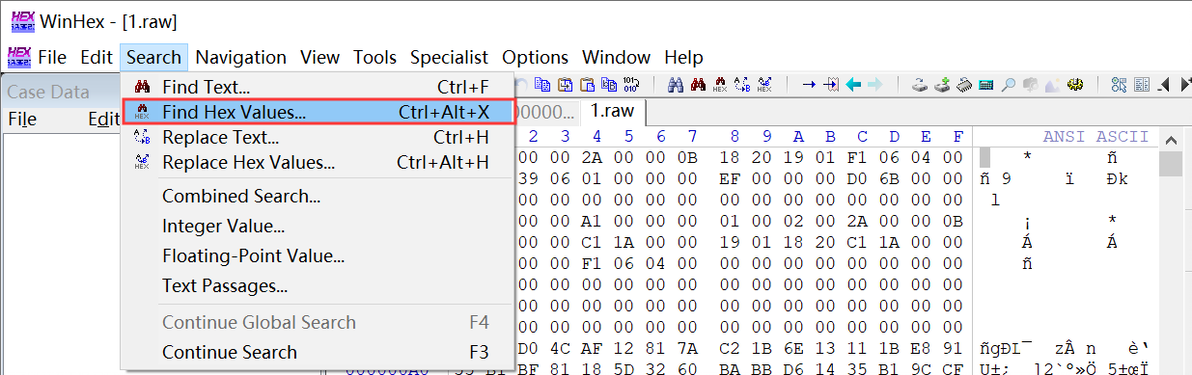Choose Replace Text menu entry
This screenshot has height=375, width=1192.
tap(318, 138)
